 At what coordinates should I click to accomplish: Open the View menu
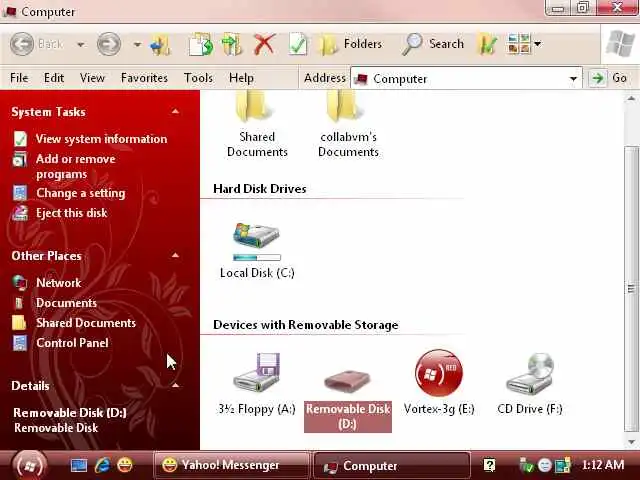click(x=92, y=78)
